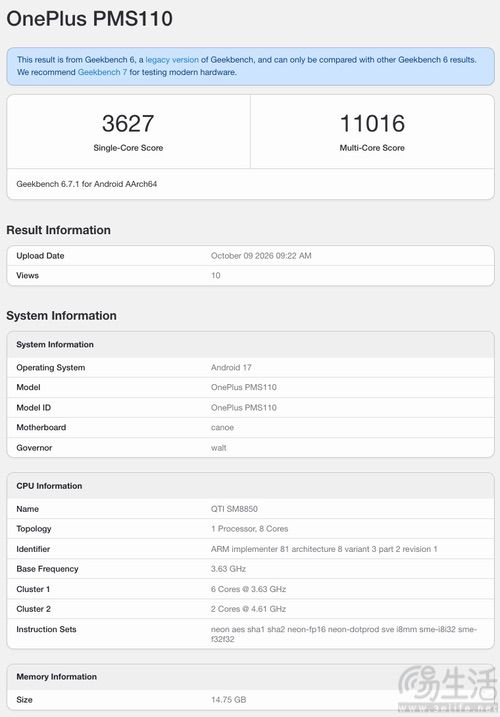Click the 'System Information' table header
The image size is (500, 717).
coord(55,344)
